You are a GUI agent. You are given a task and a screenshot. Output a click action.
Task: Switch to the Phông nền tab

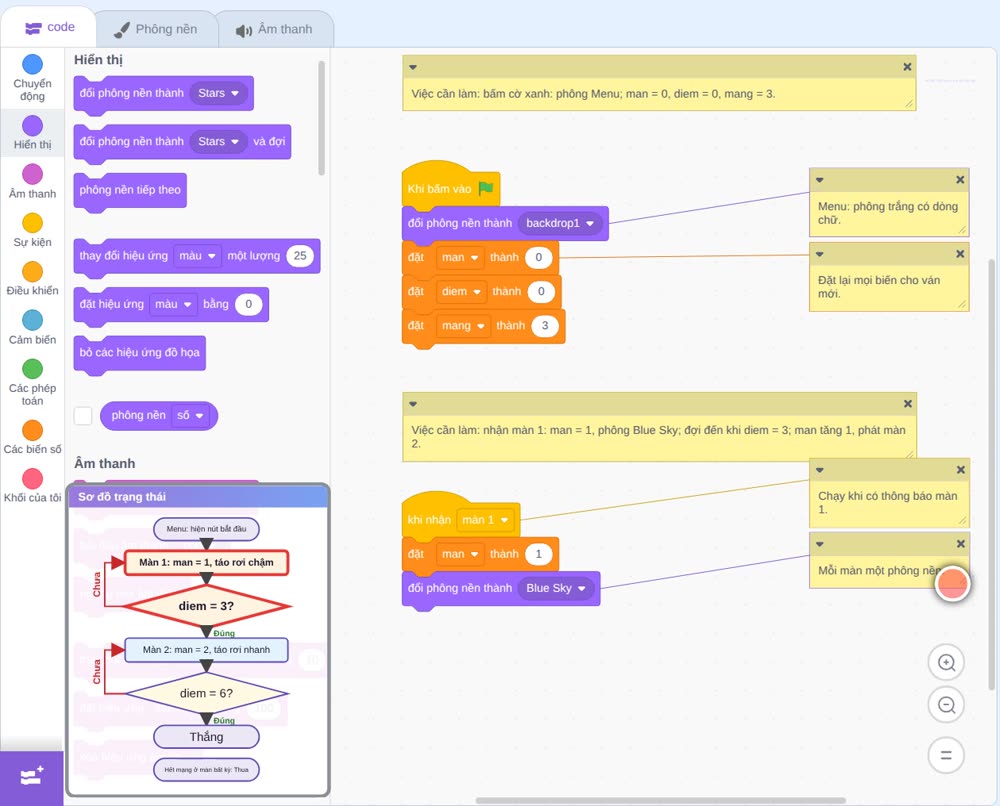point(156,29)
